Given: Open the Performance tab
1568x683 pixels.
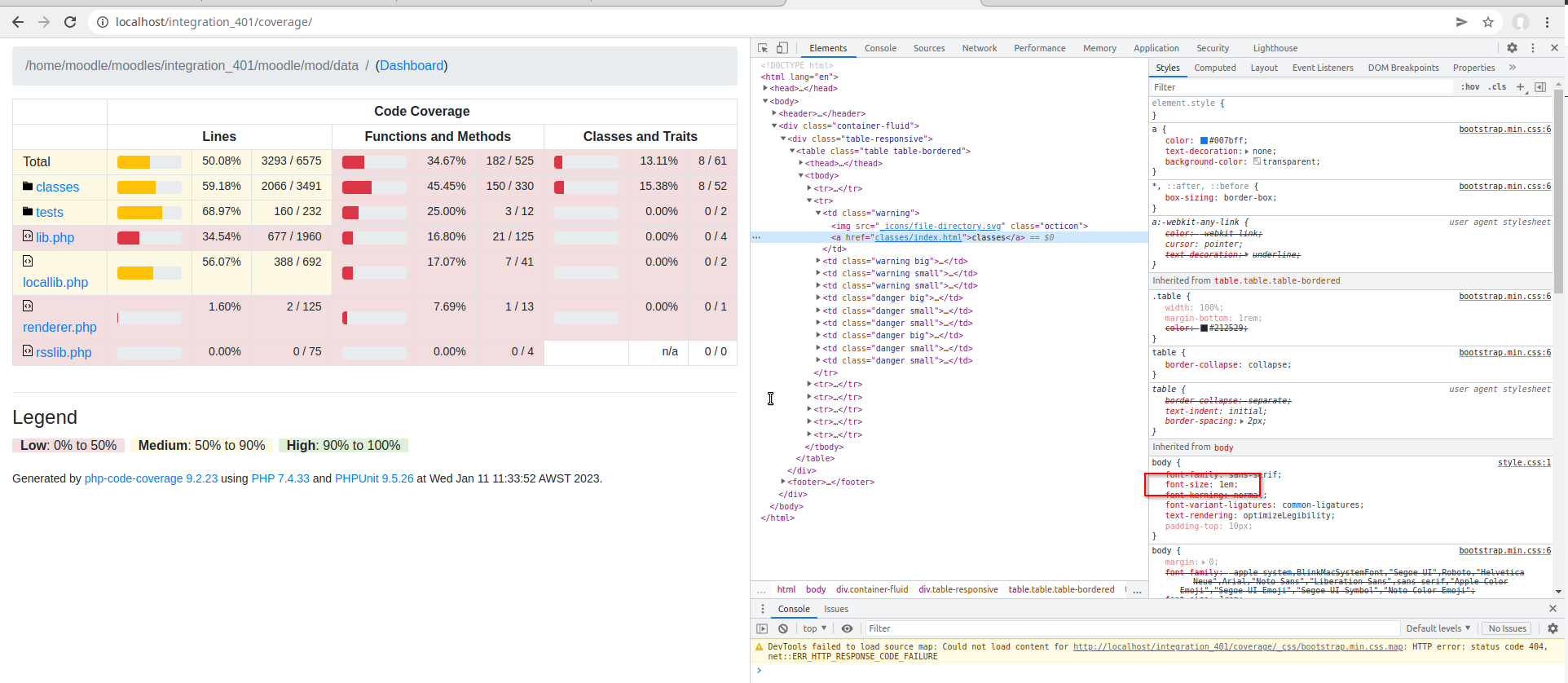Looking at the screenshot, I should coord(1040,48).
